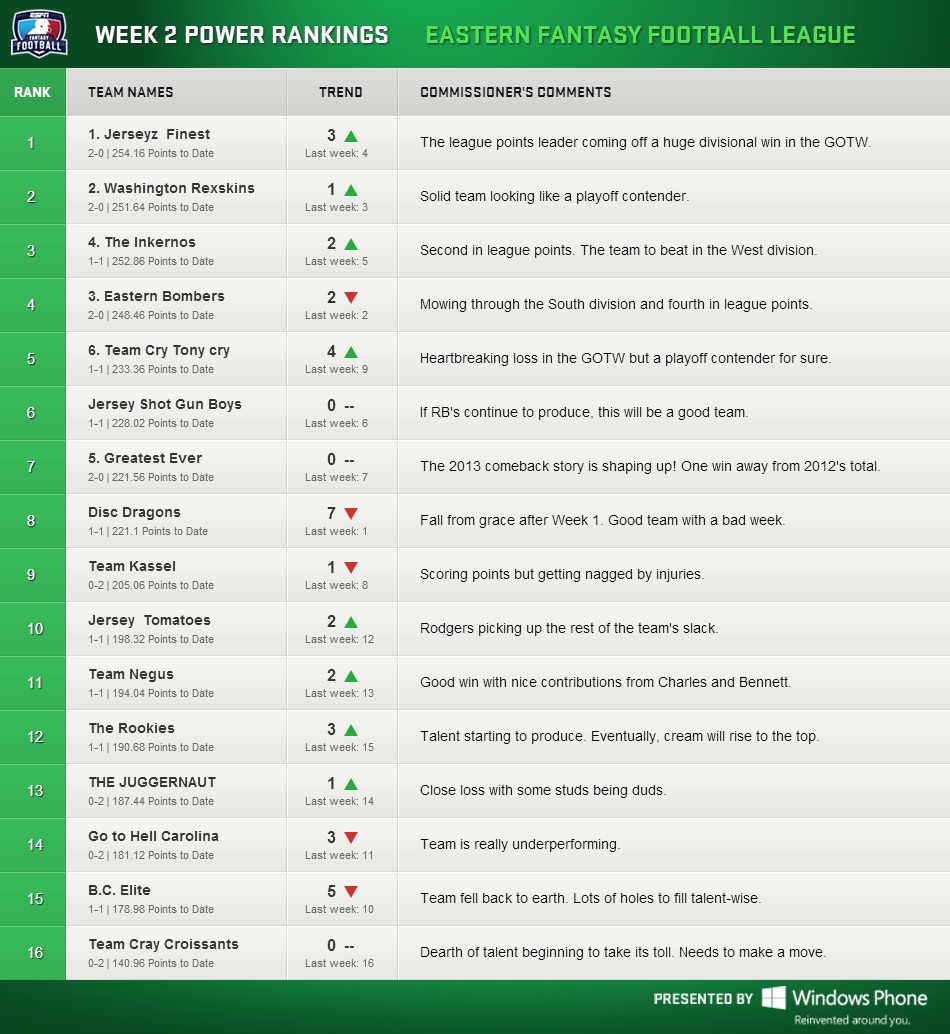
Task: Click '1-1 | 221.1 Points to Date'
Action: tap(148, 532)
